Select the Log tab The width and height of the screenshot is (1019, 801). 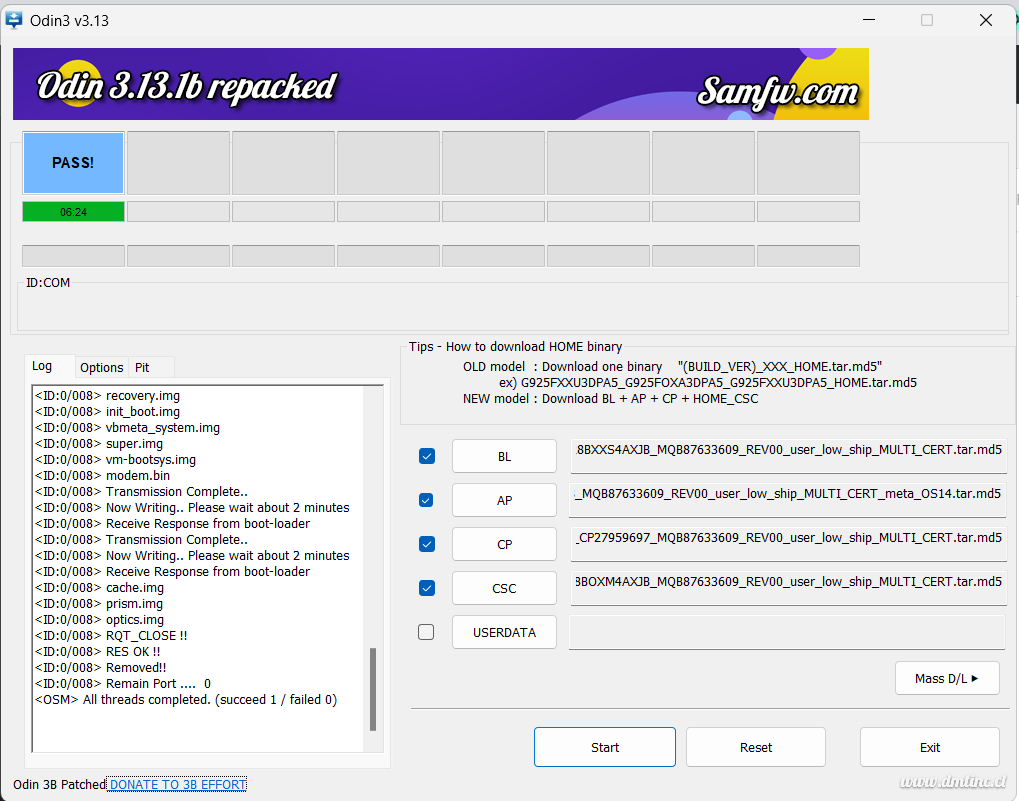[42, 366]
